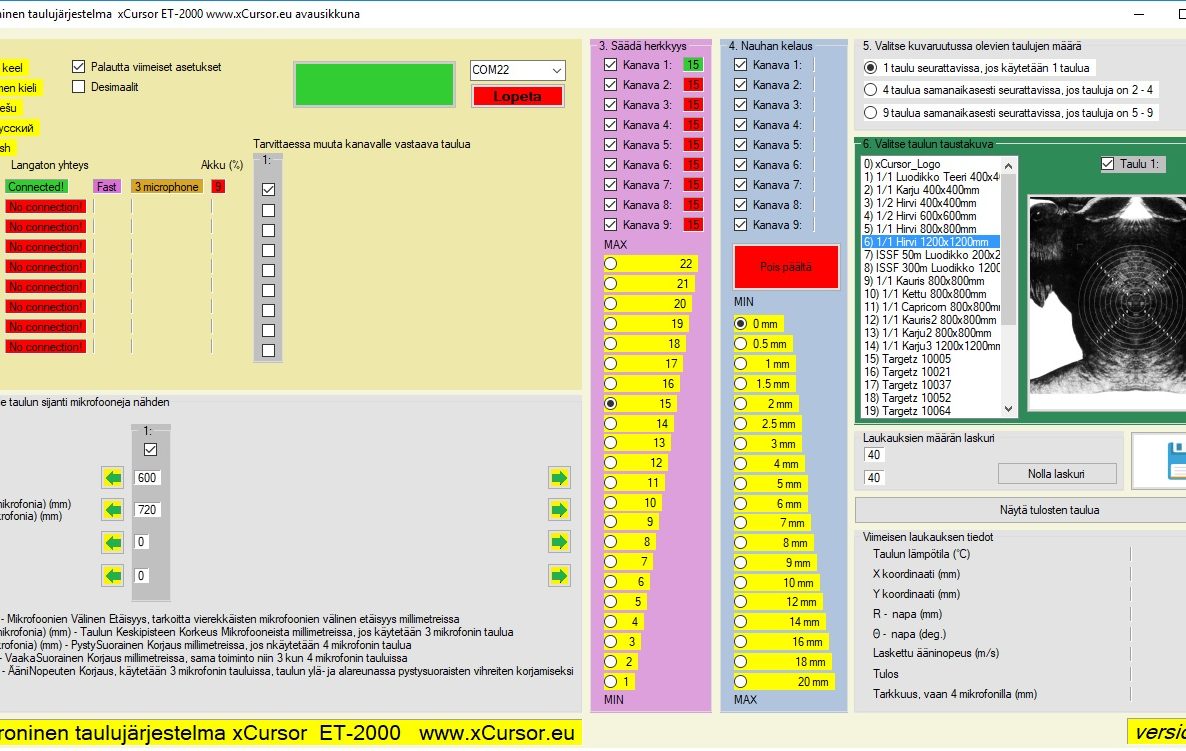Select the 1 taulu seurattavissa option
The image size is (1186, 751).
pyautogui.click(x=870, y=67)
